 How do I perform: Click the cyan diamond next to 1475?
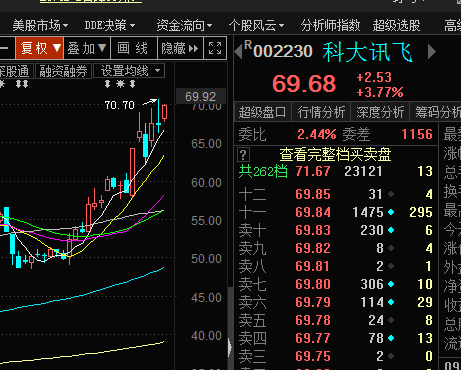click(x=391, y=212)
